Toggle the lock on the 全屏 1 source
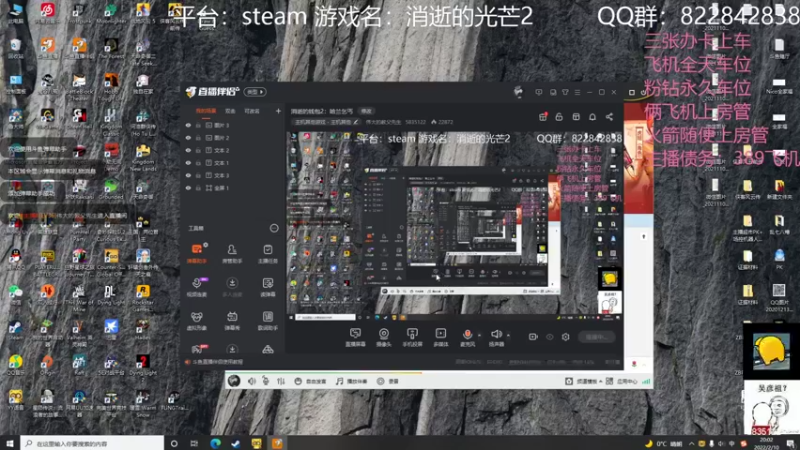Screen dimensions: 800x450 pyautogui.click(x=198, y=188)
